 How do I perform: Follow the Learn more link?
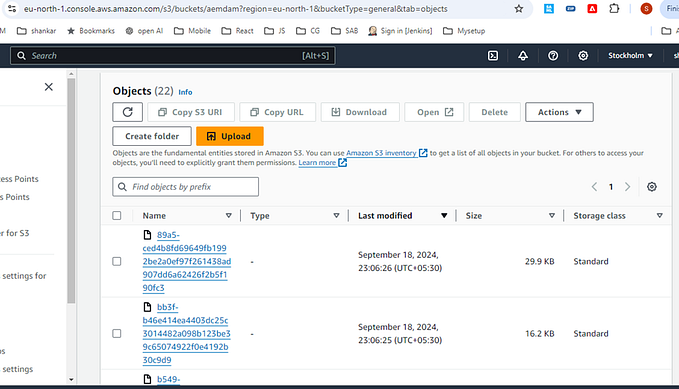pyautogui.click(x=323, y=163)
